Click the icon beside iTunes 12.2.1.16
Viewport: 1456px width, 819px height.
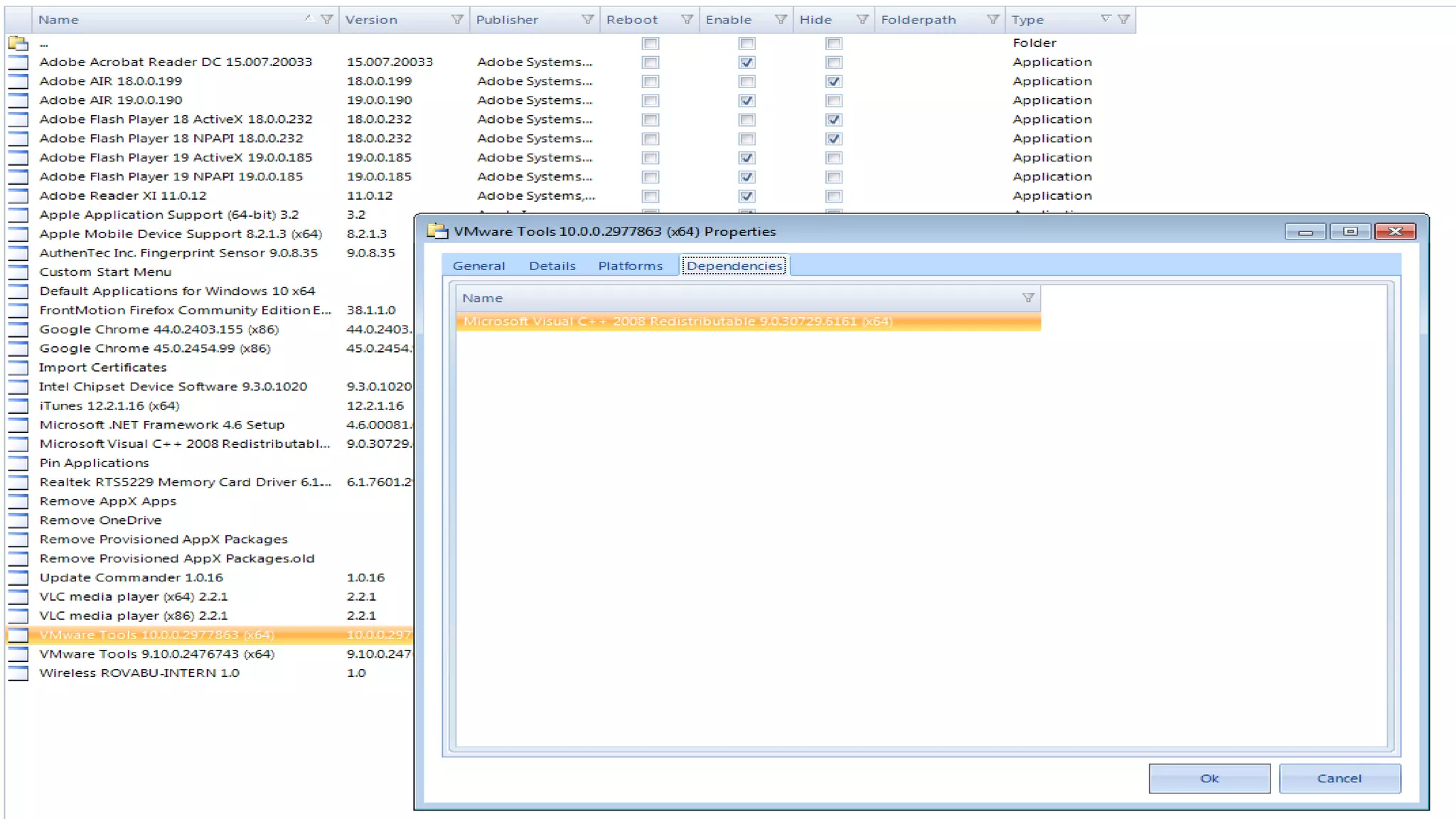[18, 406]
